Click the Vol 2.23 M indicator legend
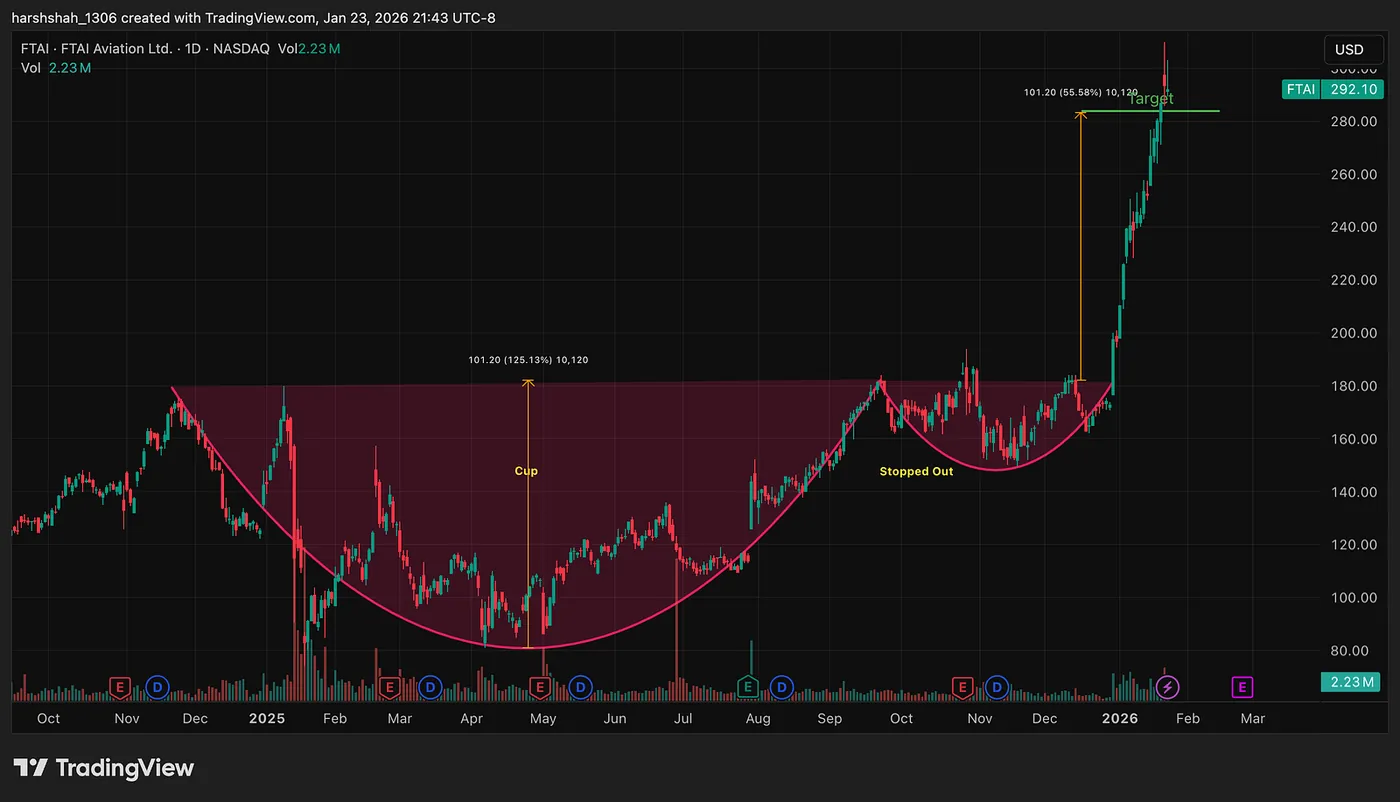 point(56,68)
